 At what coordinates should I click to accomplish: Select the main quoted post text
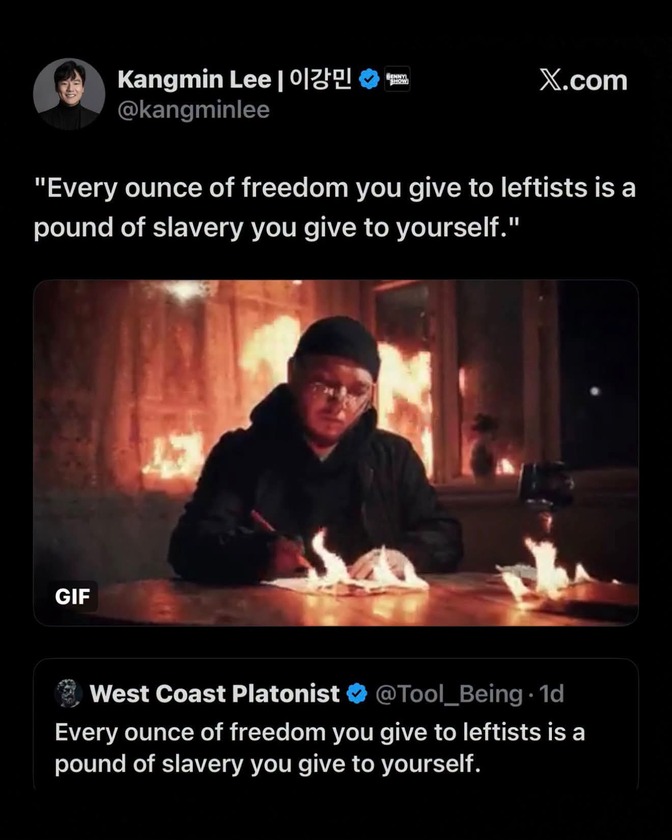334,208
